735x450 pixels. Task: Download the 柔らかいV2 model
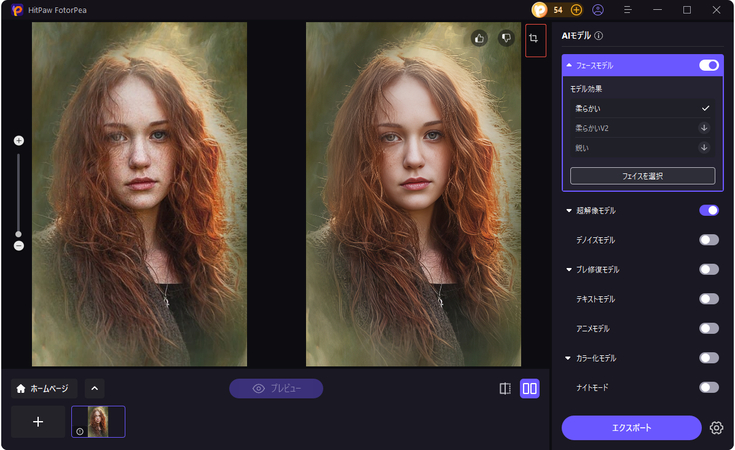704,128
